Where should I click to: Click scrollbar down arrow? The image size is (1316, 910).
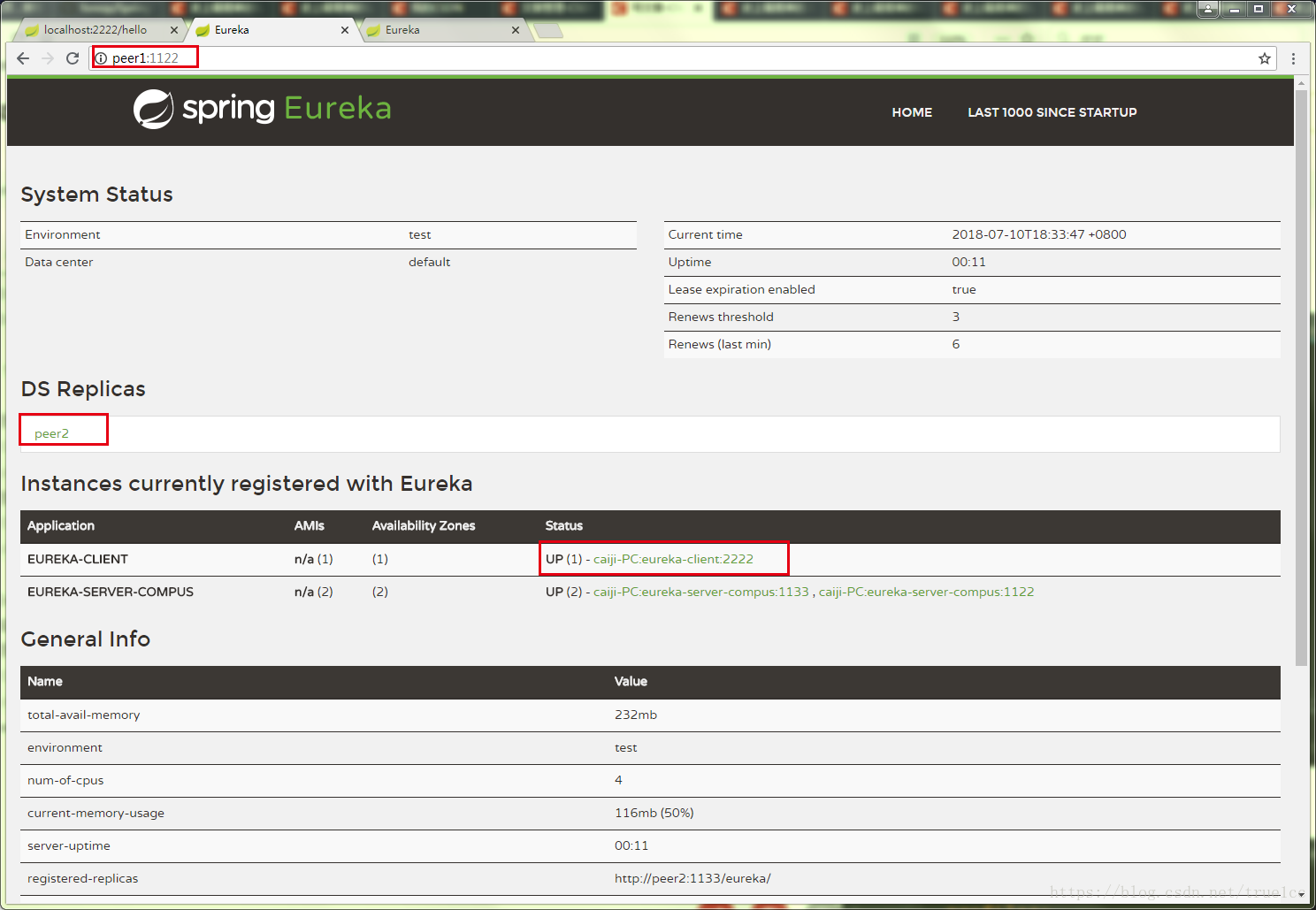pos(1301,894)
